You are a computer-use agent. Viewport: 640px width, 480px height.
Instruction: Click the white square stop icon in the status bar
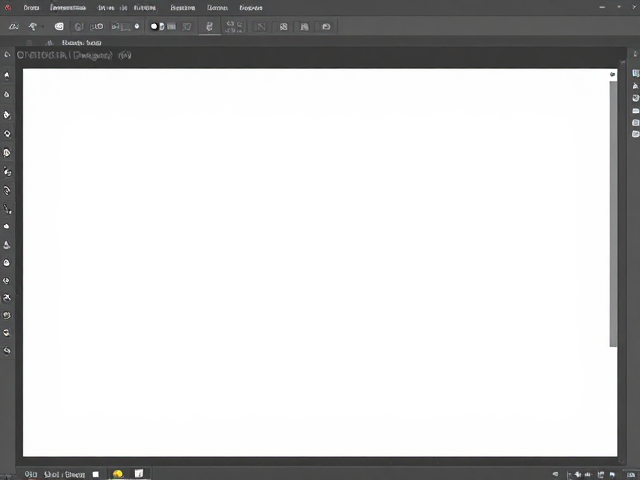(x=96, y=474)
